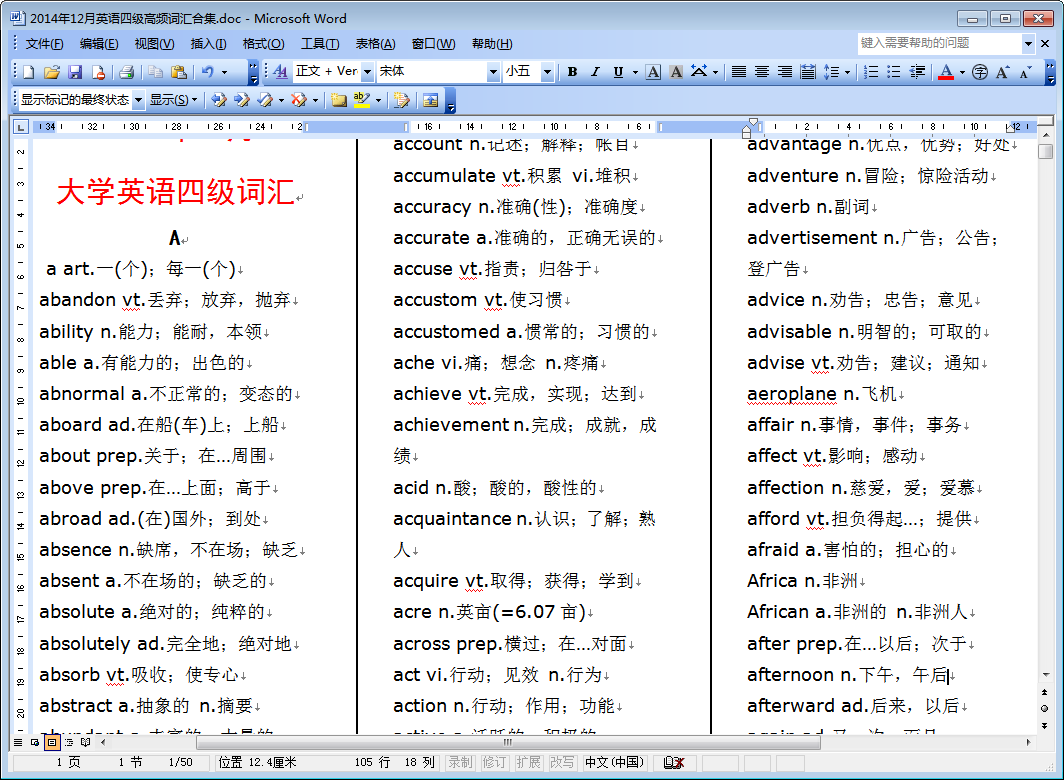Open the font name dropdown 宋体

(493, 71)
